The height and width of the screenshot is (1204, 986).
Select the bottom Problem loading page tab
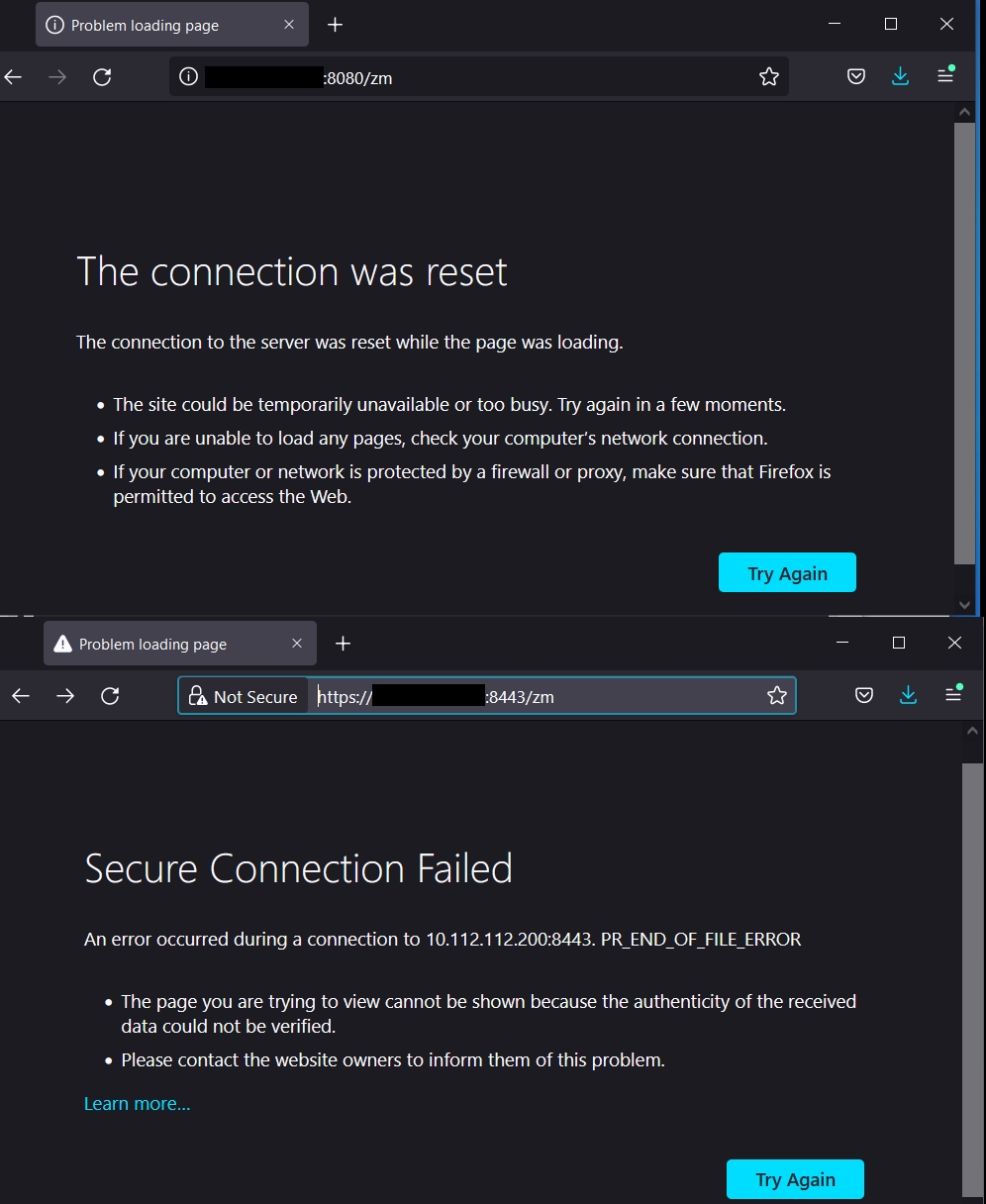click(x=166, y=645)
